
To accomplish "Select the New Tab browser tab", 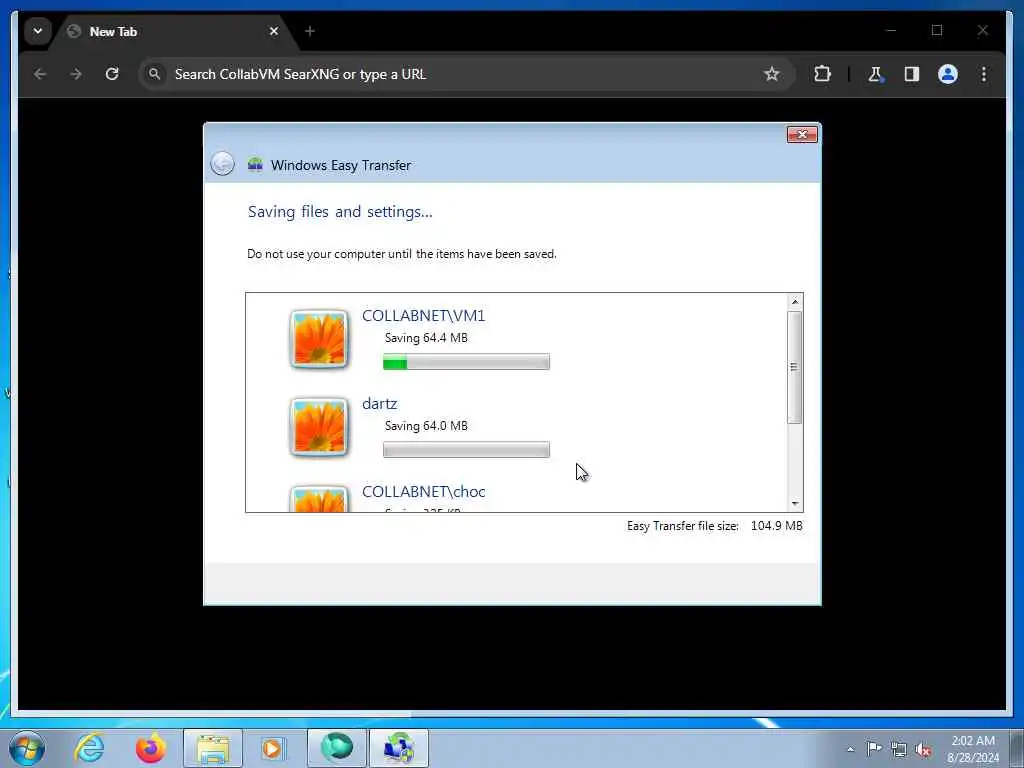I will (x=174, y=31).
